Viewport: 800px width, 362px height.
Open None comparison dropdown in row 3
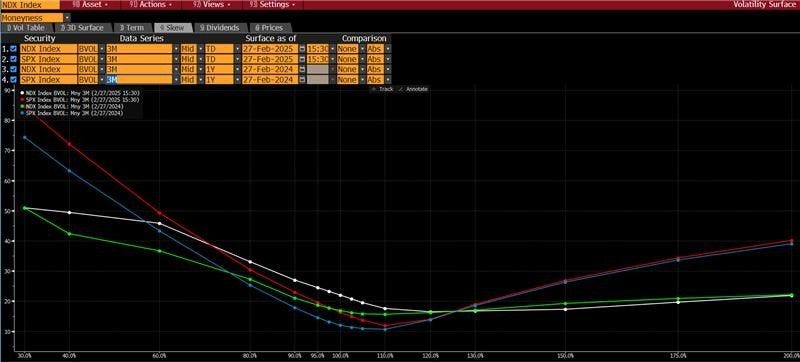(x=362, y=69)
